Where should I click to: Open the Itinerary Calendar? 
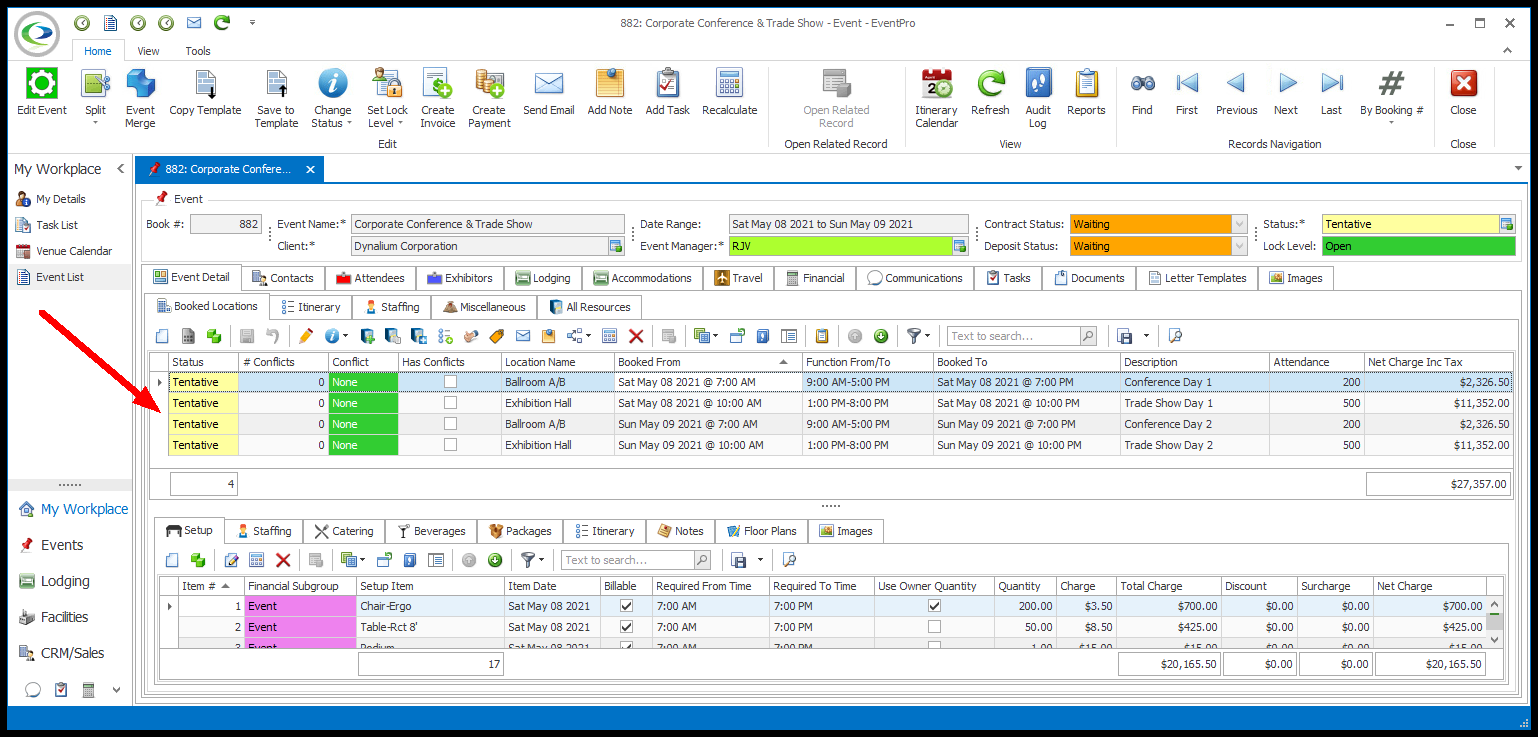(x=936, y=84)
